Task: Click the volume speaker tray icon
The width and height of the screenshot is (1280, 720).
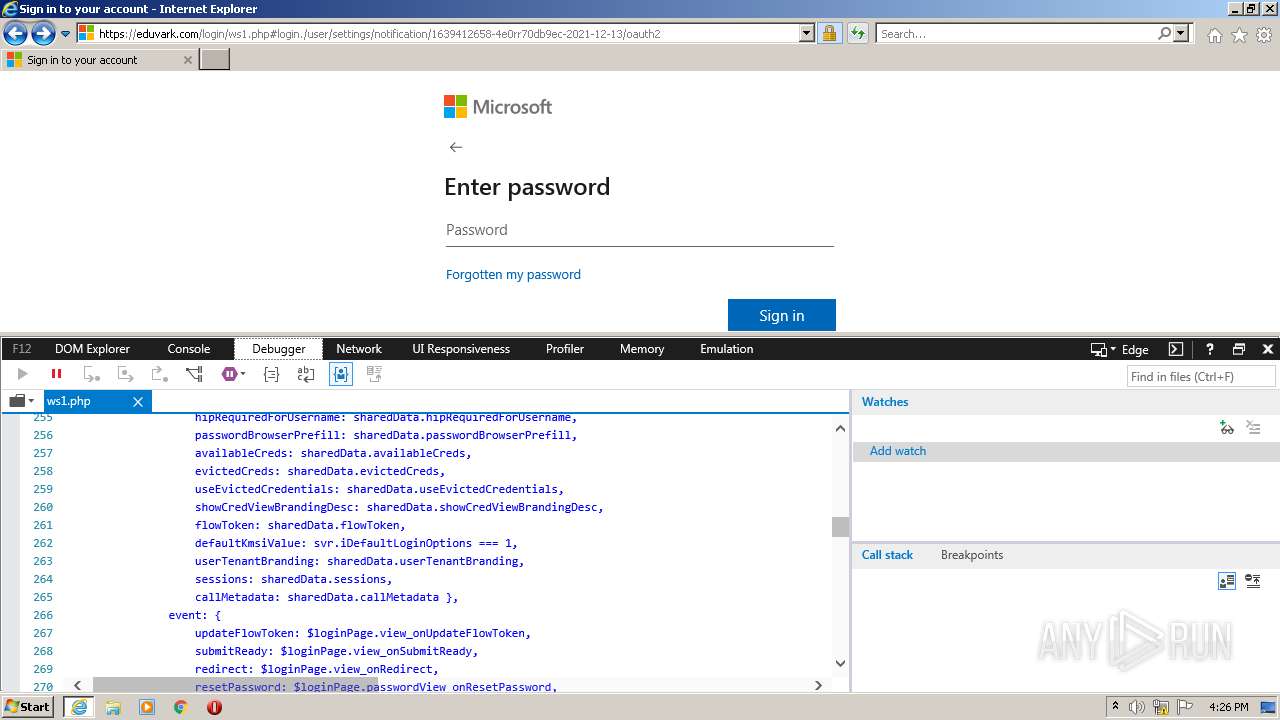Action: click(x=1137, y=707)
